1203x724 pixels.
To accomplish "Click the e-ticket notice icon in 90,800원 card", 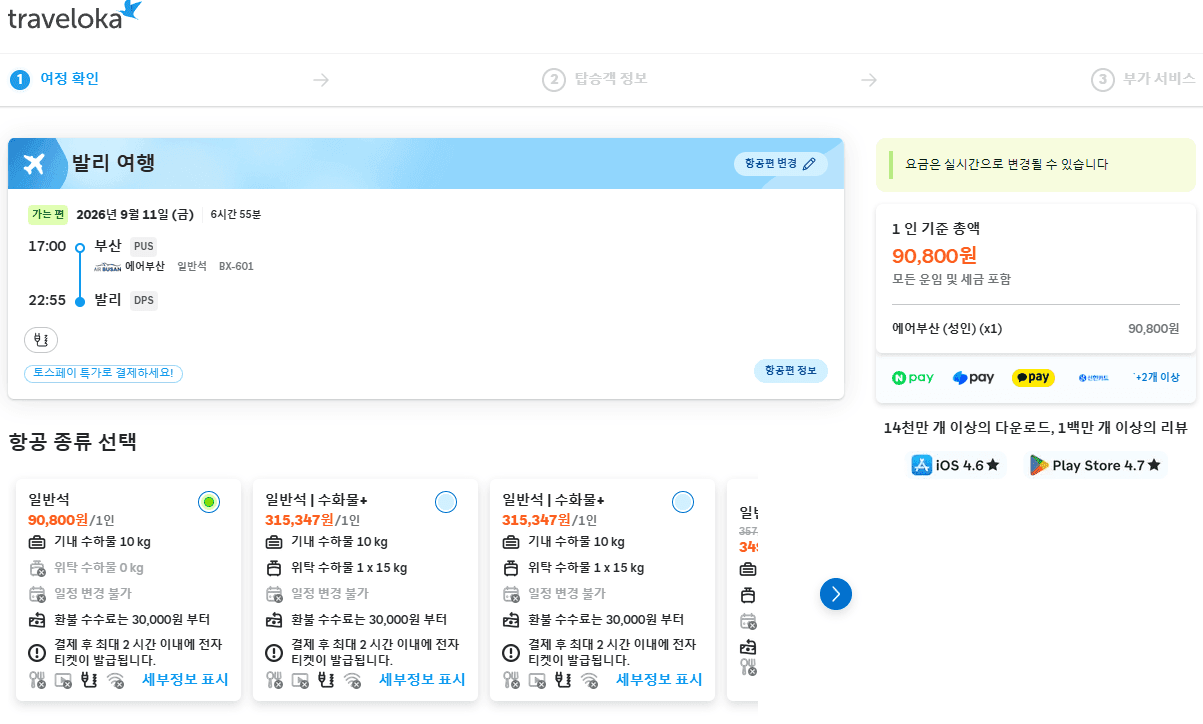I will point(38,653).
